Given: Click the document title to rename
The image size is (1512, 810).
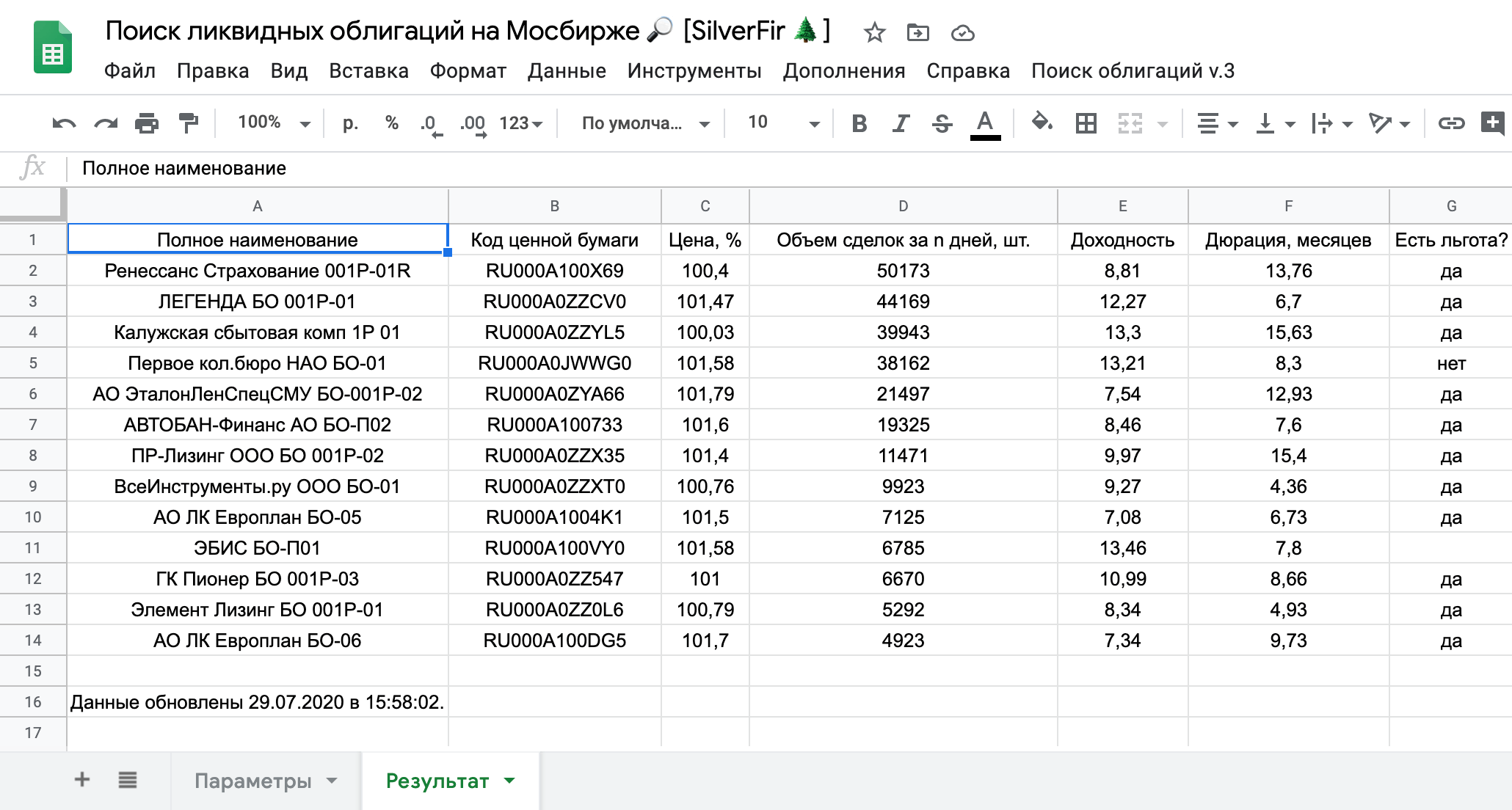Looking at the screenshot, I should point(468,31).
